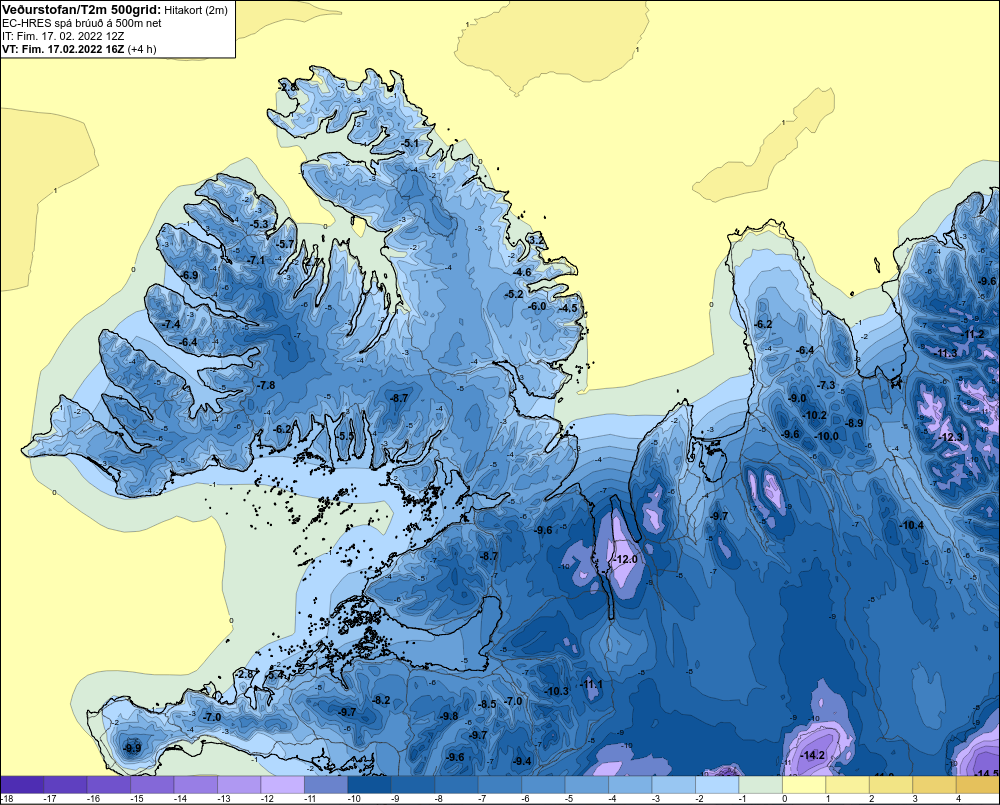Click the legend swatch between -12 and -11
The image size is (1000, 805).
[x=283, y=785]
